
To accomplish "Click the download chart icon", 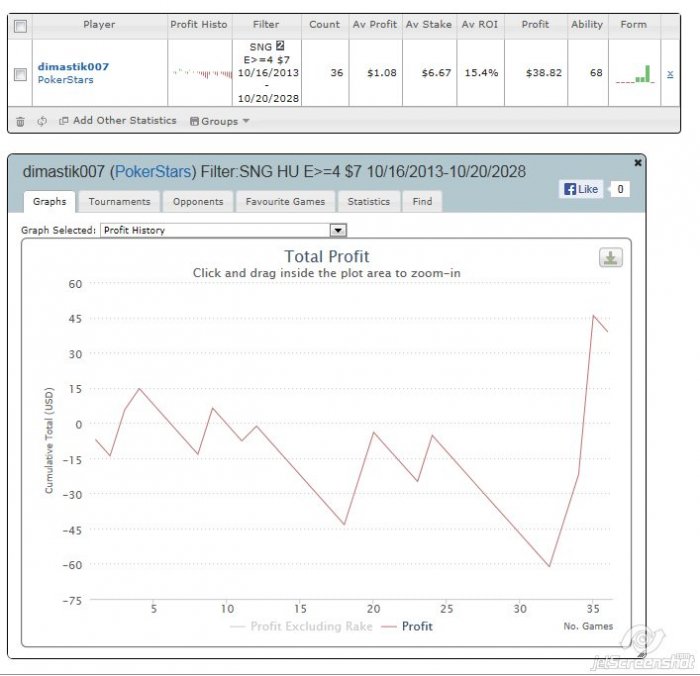I will coord(611,258).
